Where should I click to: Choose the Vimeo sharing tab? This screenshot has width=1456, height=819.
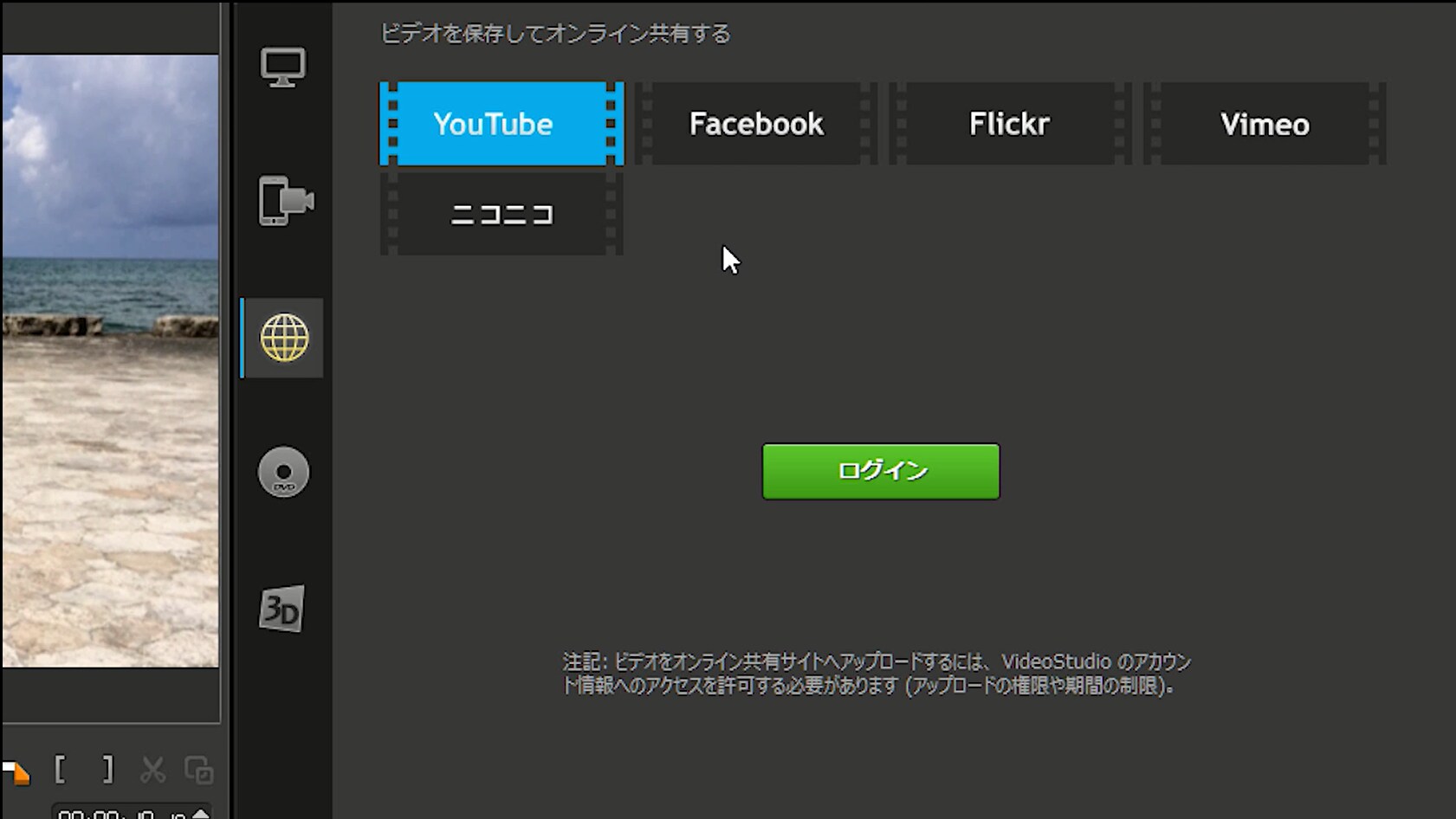click(x=1265, y=124)
